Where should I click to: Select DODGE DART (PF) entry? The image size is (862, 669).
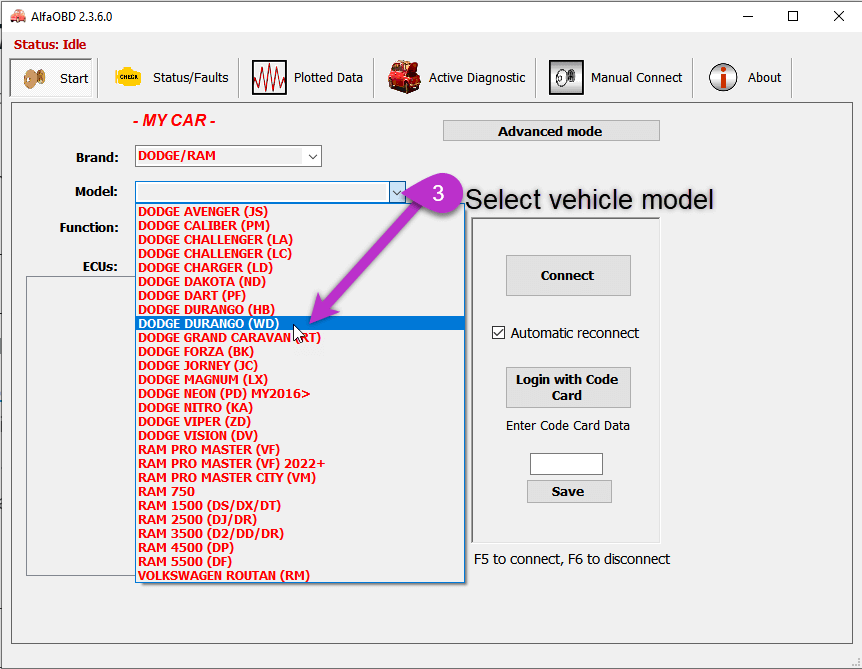pyautogui.click(x=300, y=296)
